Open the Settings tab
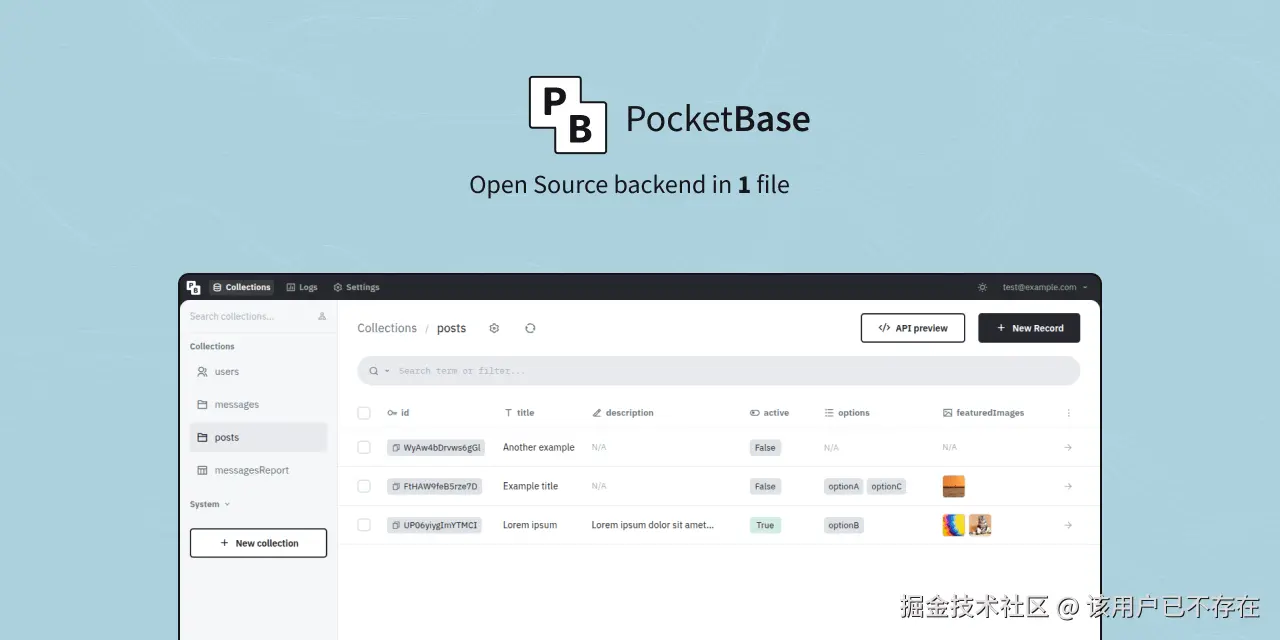Screen dimensions: 1280x640 [356, 287]
